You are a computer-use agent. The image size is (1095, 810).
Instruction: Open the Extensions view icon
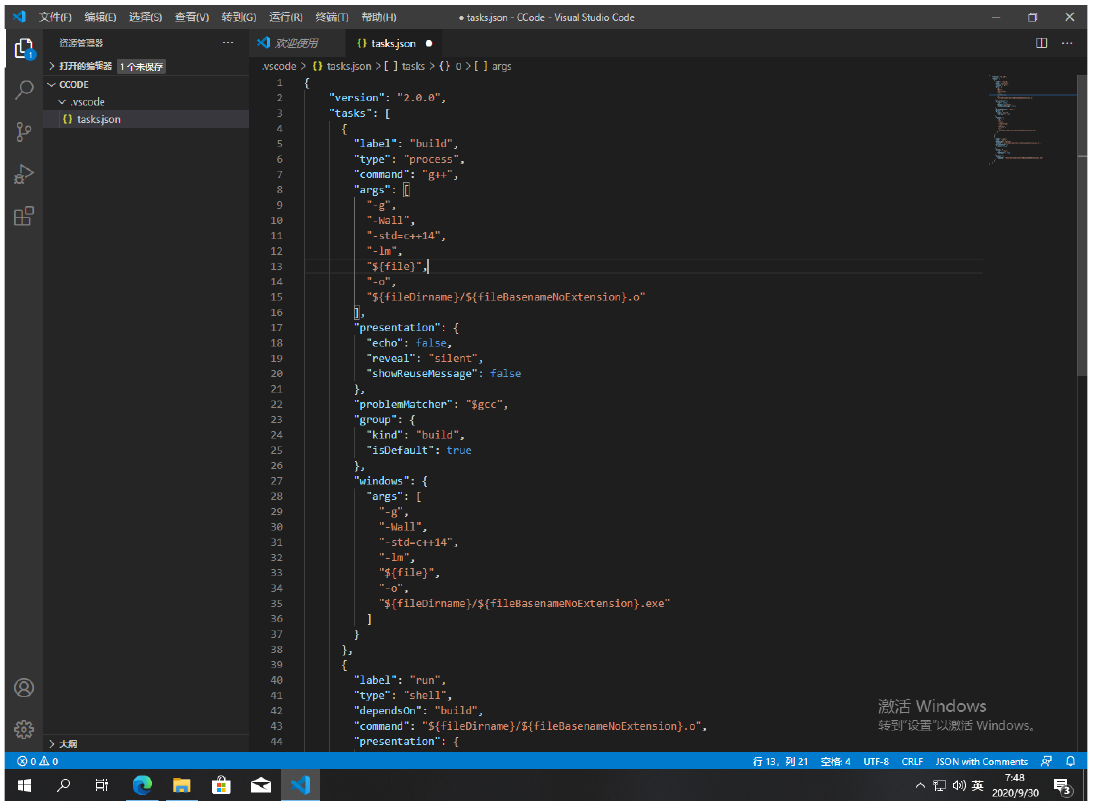click(24, 216)
